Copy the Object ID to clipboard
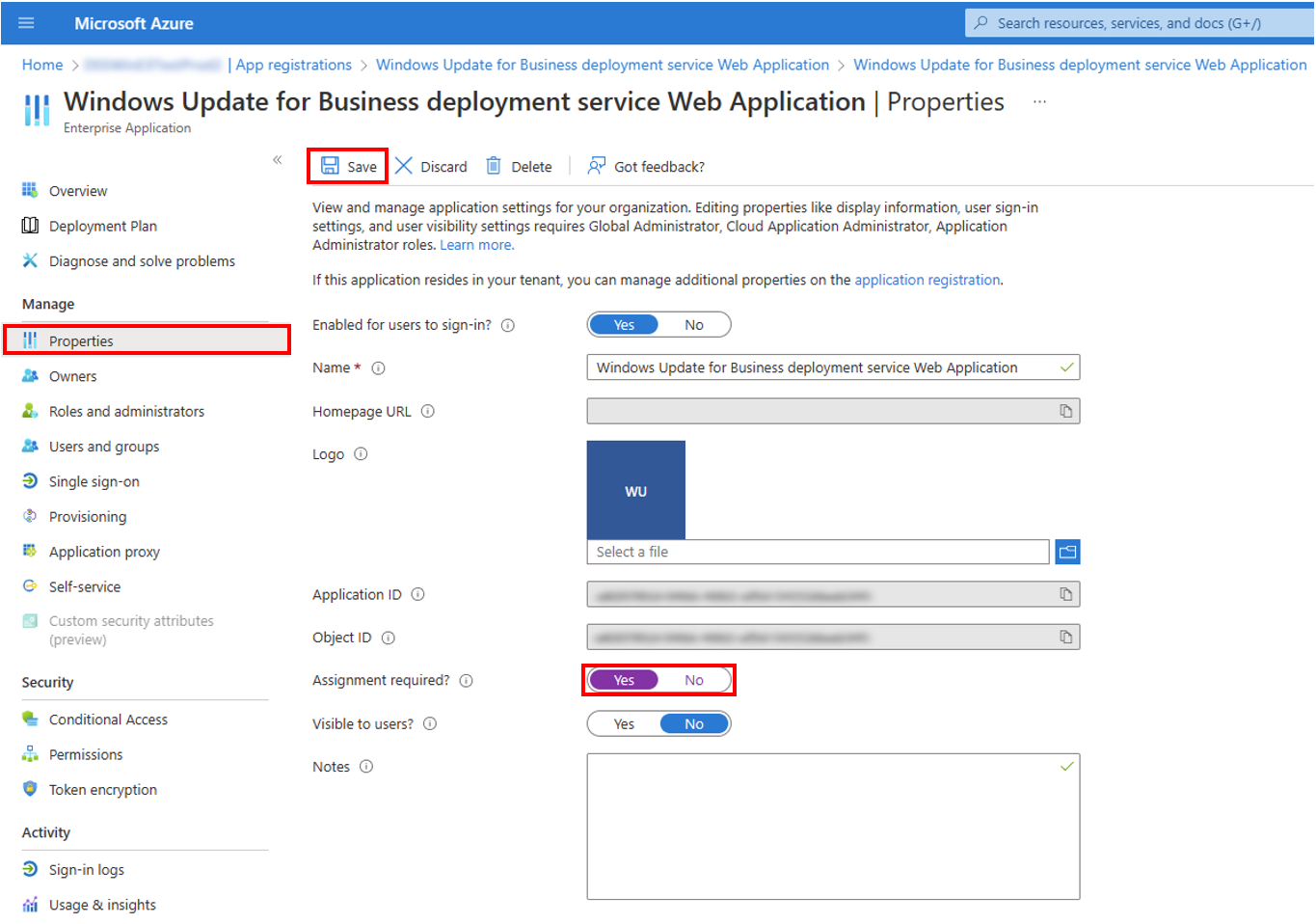This screenshot has height=924, width=1316. pyautogui.click(x=1066, y=637)
